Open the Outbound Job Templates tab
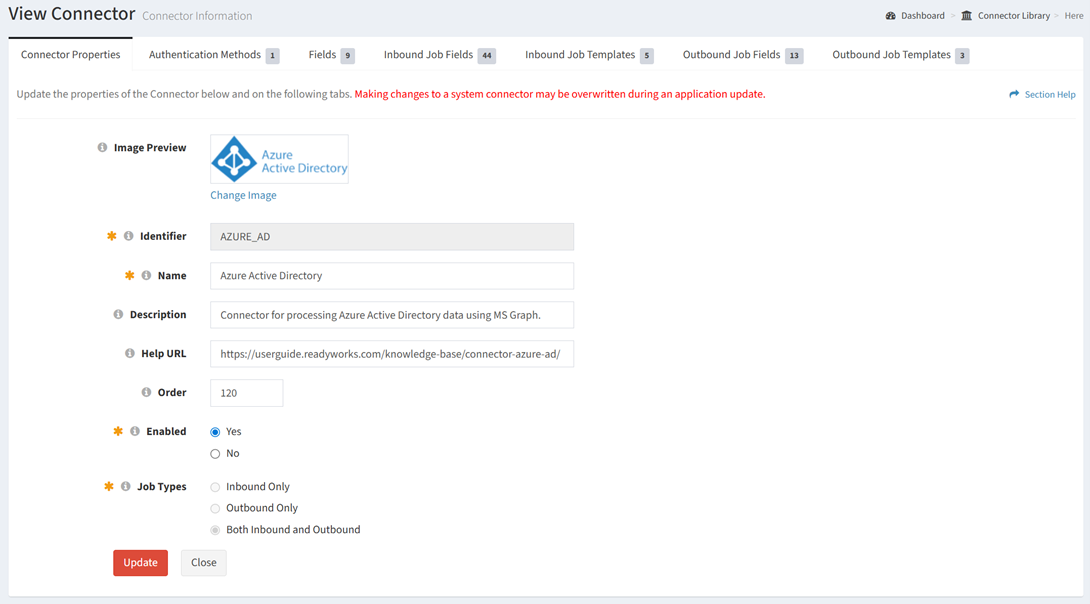This screenshot has height=604, width=1090. pos(899,55)
